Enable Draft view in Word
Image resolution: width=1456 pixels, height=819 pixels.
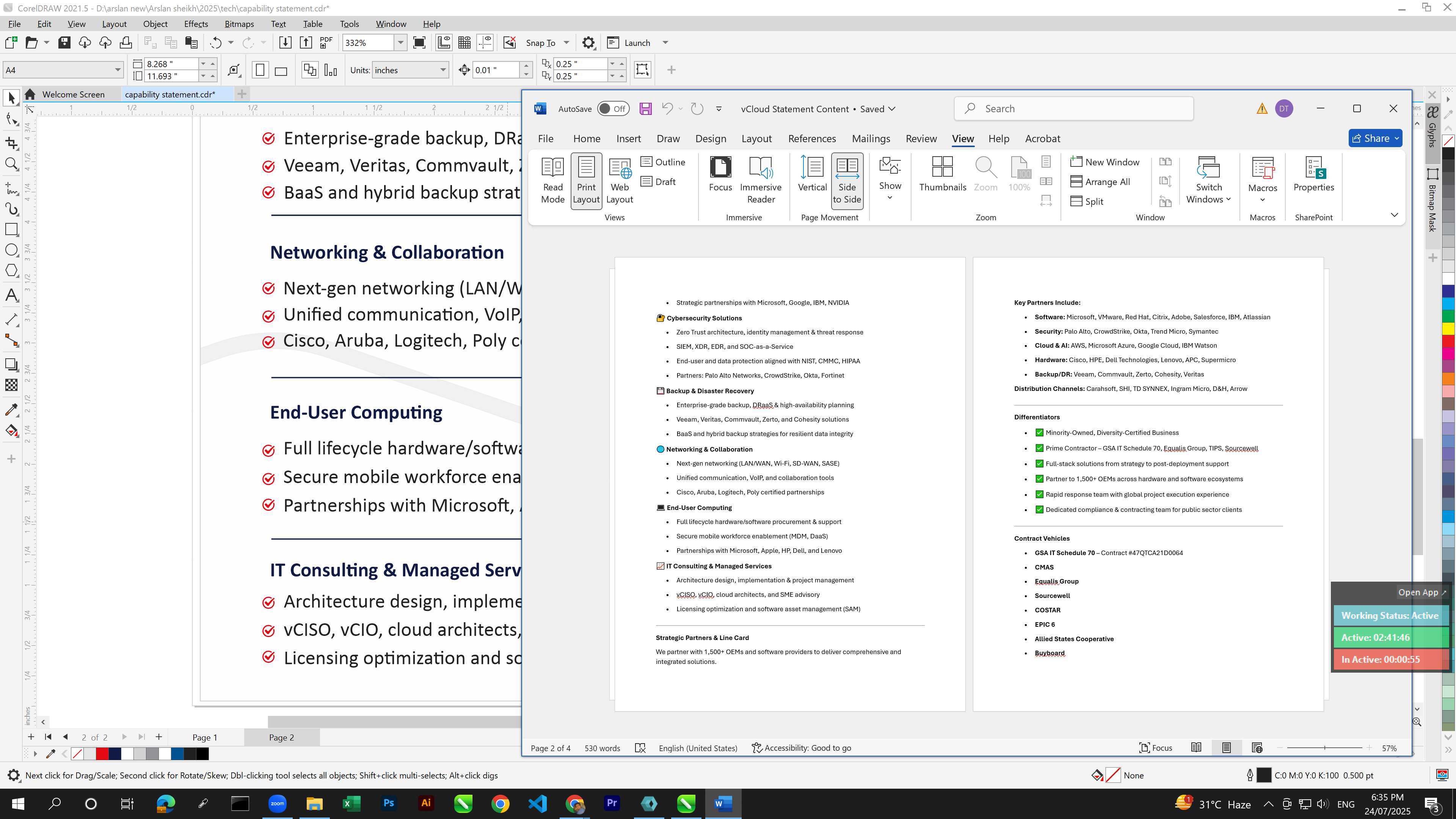coord(659,182)
